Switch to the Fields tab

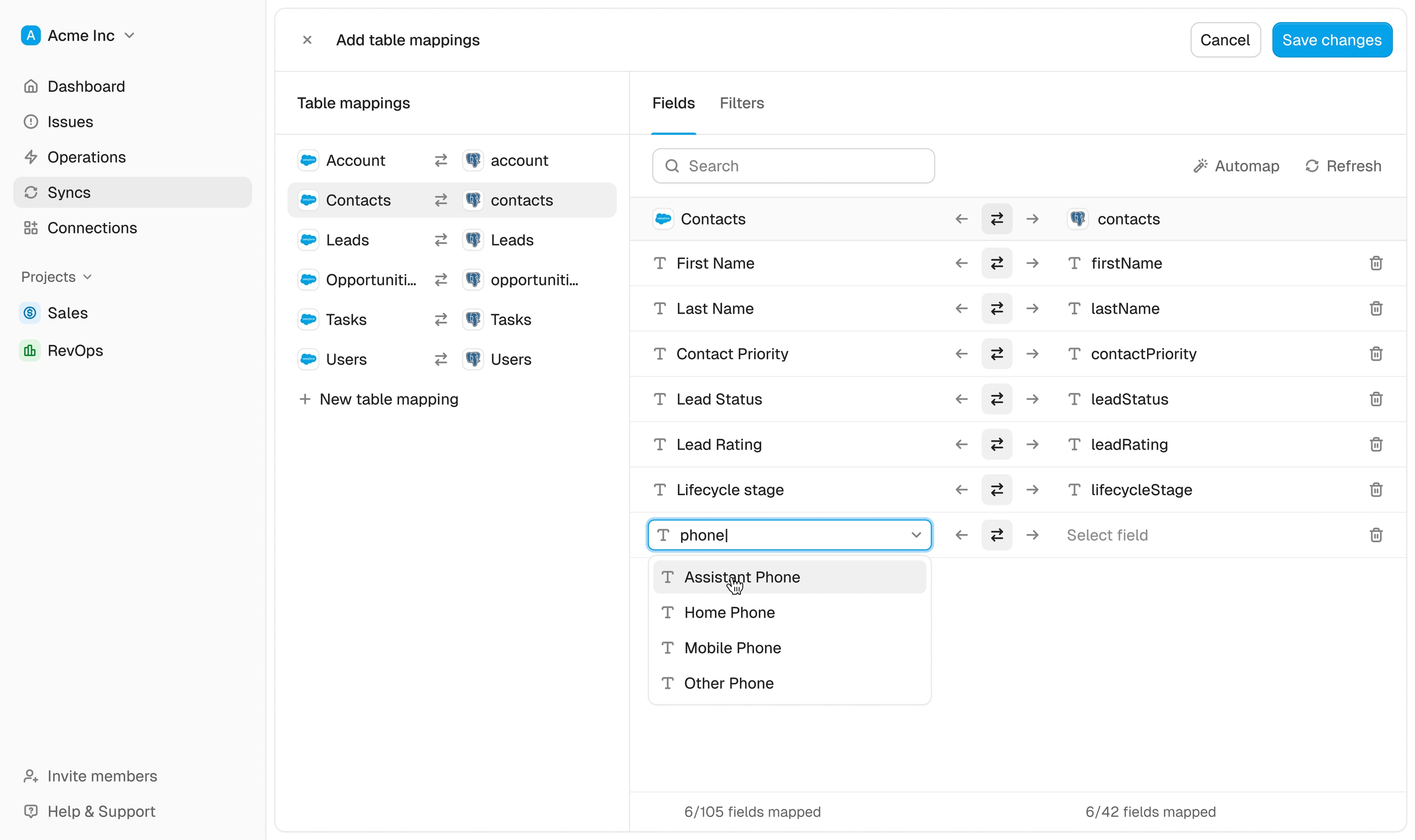pyautogui.click(x=673, y=103)
